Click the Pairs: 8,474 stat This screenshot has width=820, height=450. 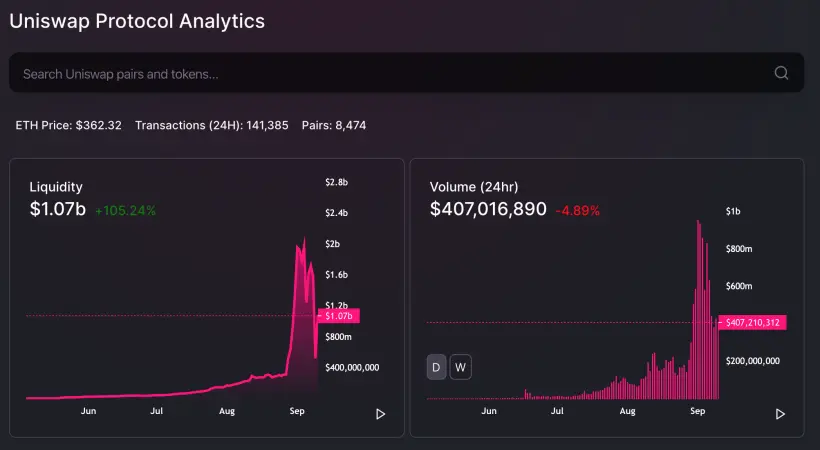click(334, 126)
